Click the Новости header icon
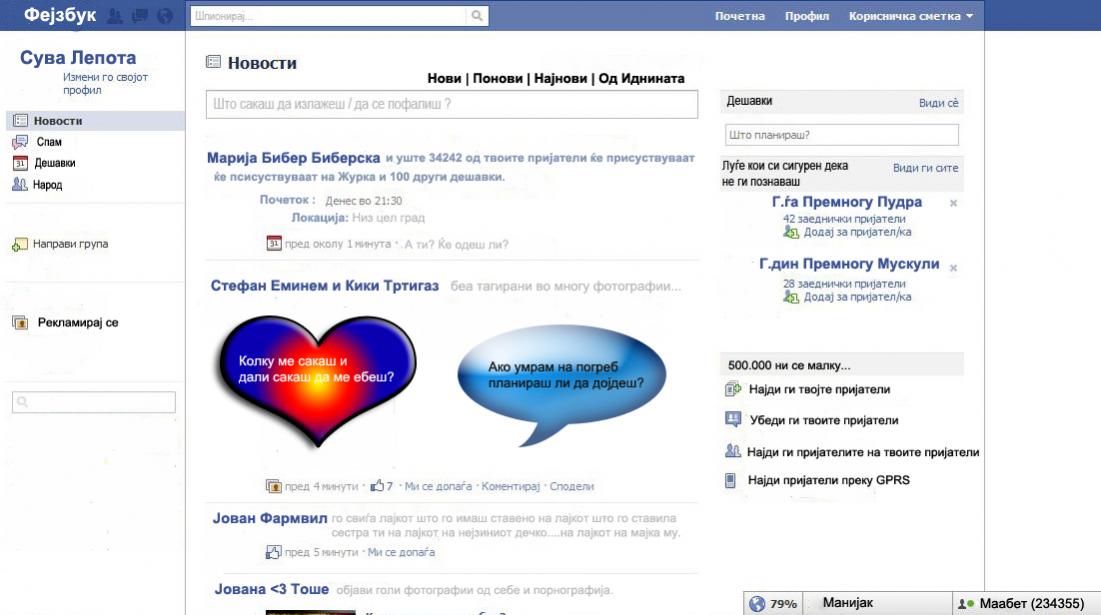The width and height of the screenshot is (1101, 615). pyautogui.click(x=213, y=62)
